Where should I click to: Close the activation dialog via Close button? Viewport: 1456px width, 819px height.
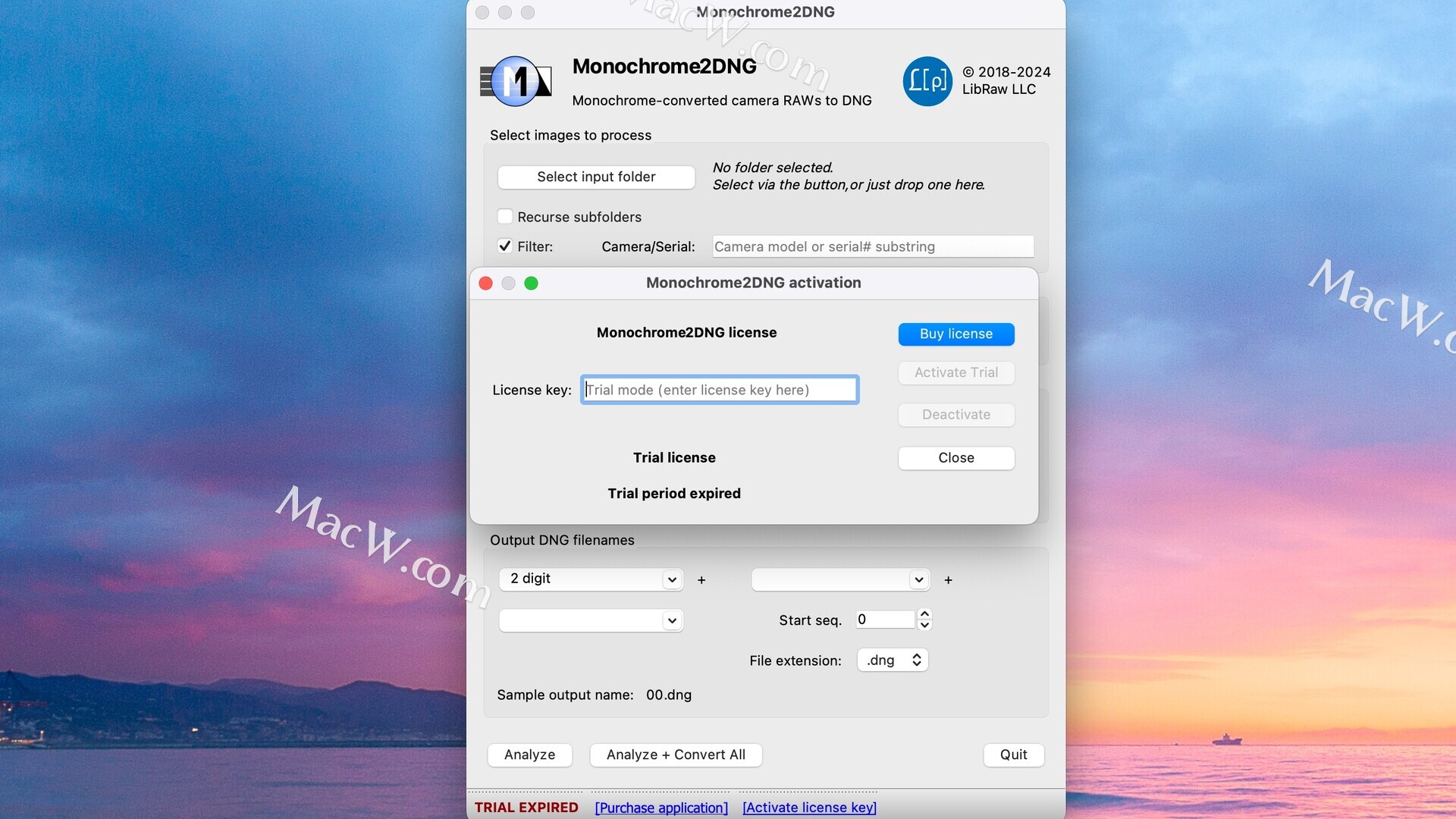[956, 458]
